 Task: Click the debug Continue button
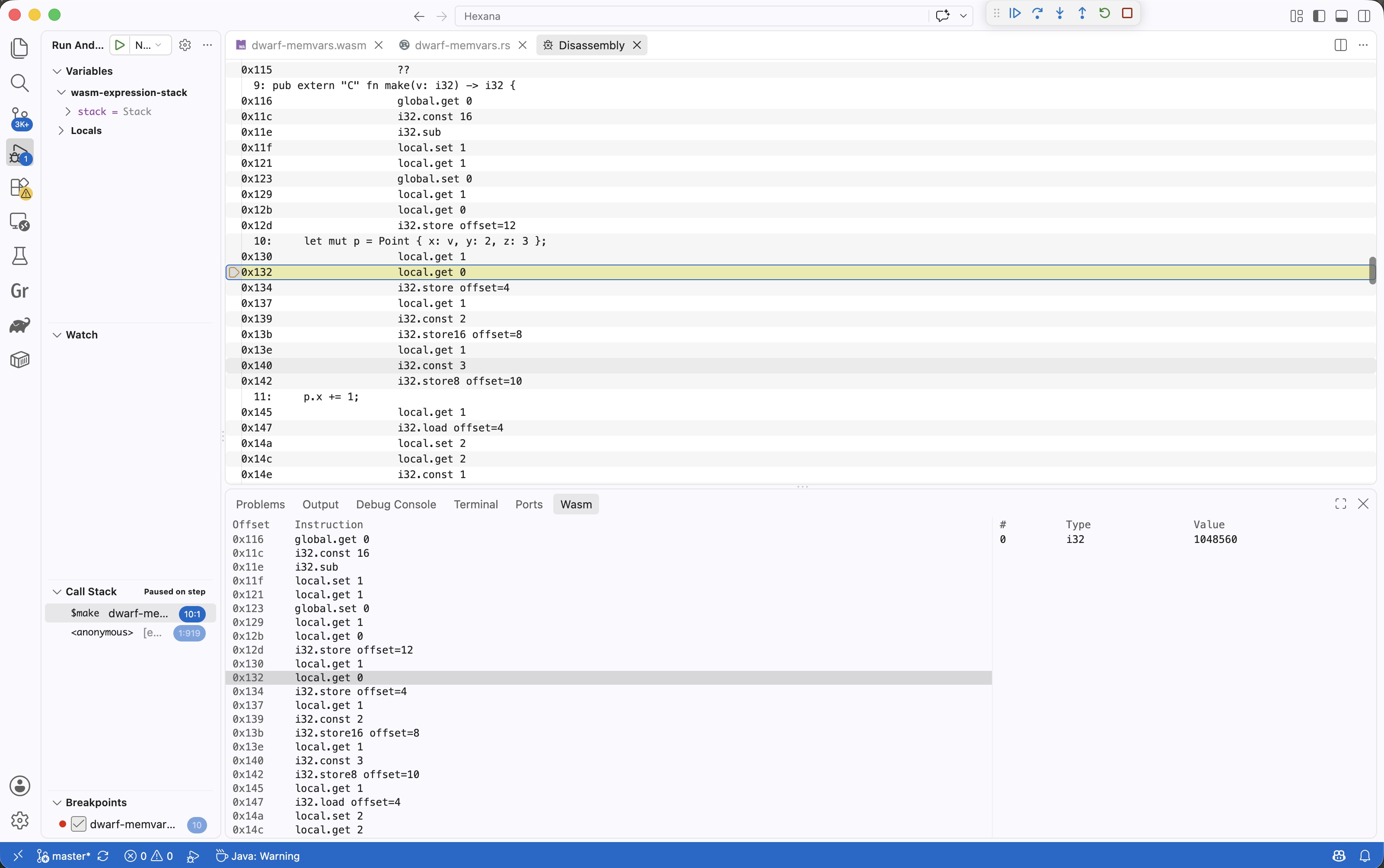(x=1015, y=13)
